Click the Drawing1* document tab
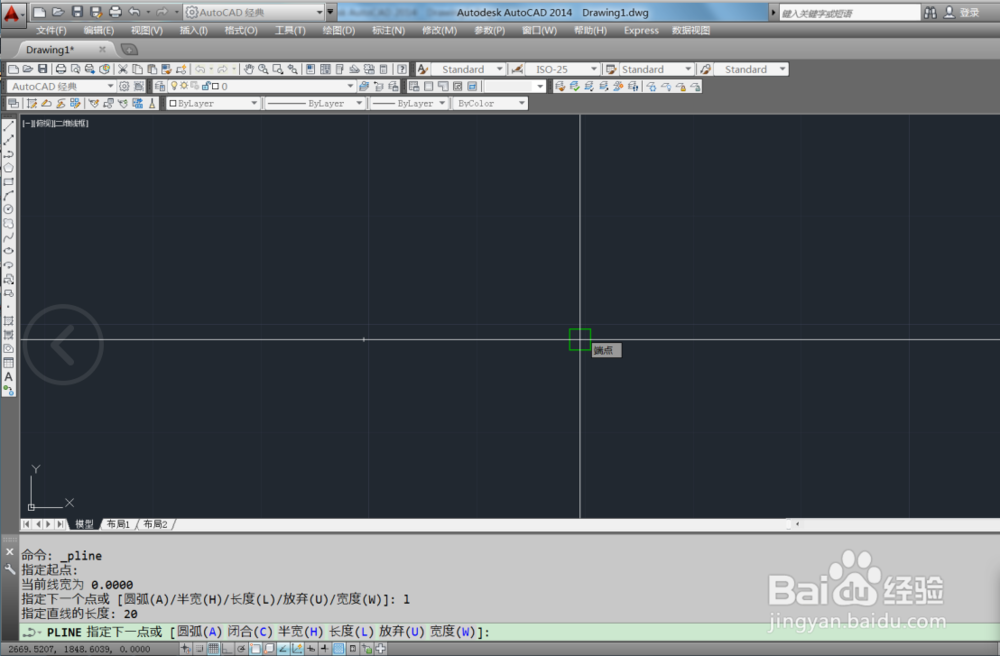1000x656 pixels. click(x=64, y=49)
